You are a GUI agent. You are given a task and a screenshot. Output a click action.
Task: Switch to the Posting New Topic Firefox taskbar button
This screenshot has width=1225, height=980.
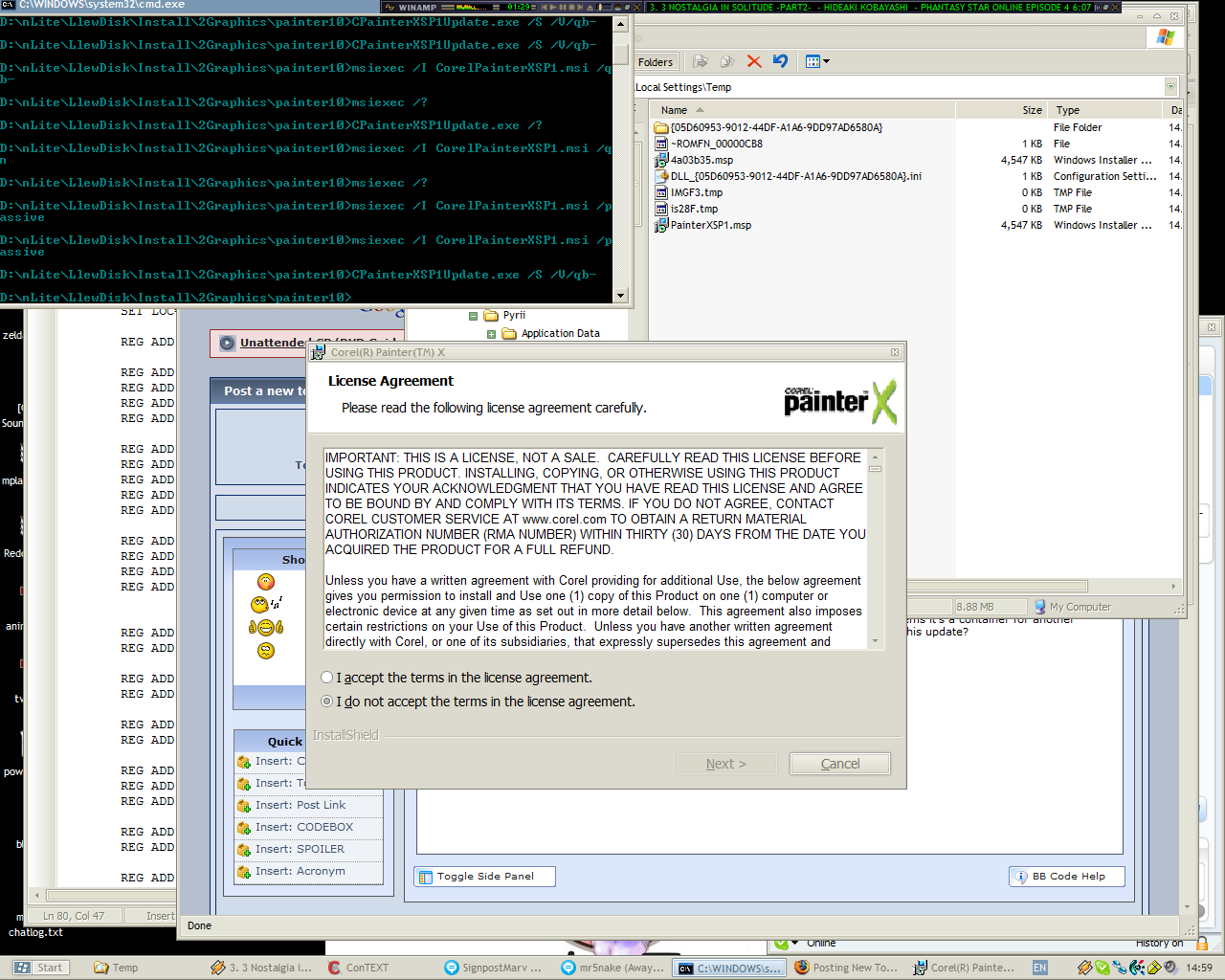[846, 968]
